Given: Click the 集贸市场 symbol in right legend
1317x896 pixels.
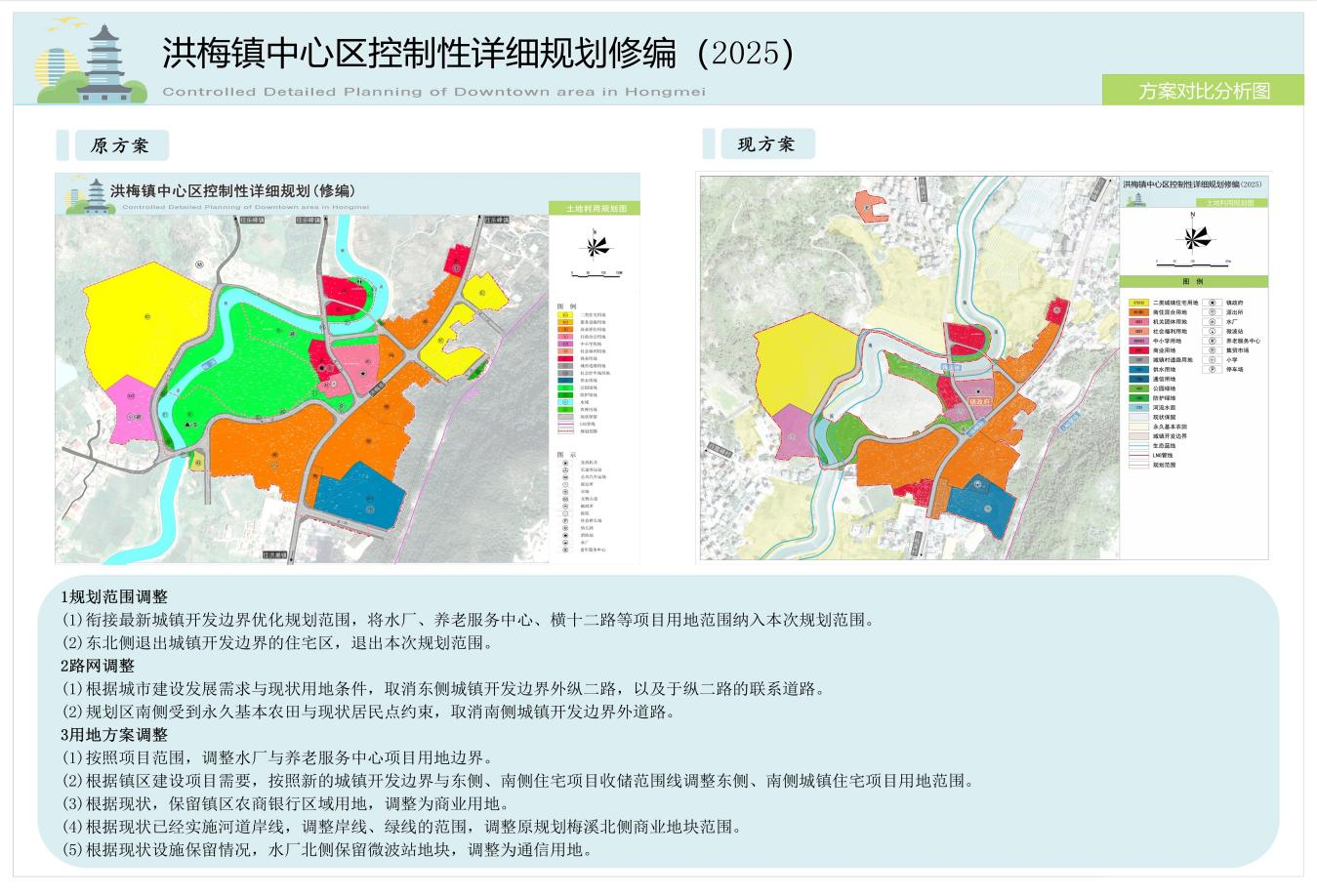Looking at the screenshot, I should 1212,350.
